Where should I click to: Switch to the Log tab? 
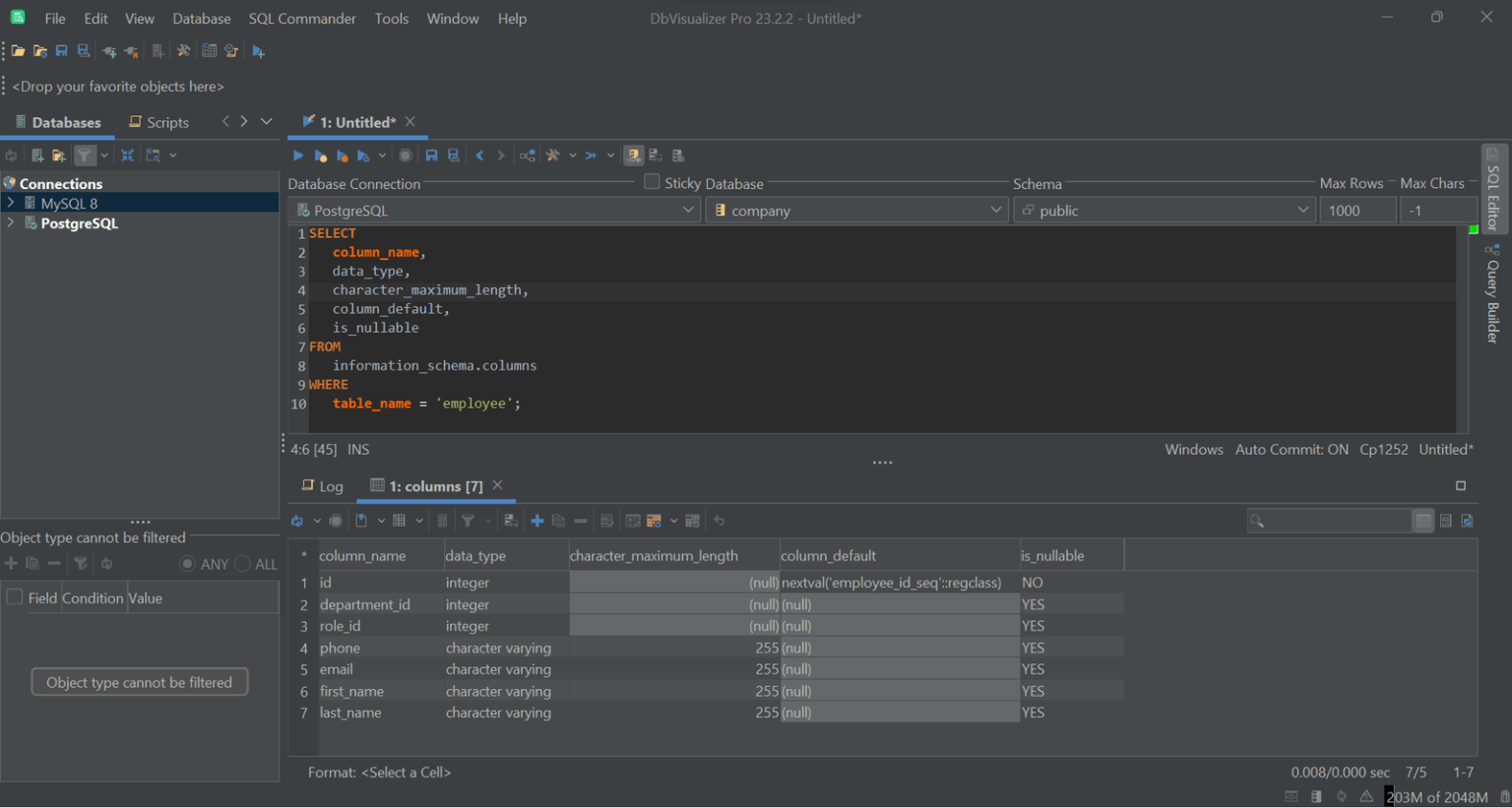[x=323, y=486]
